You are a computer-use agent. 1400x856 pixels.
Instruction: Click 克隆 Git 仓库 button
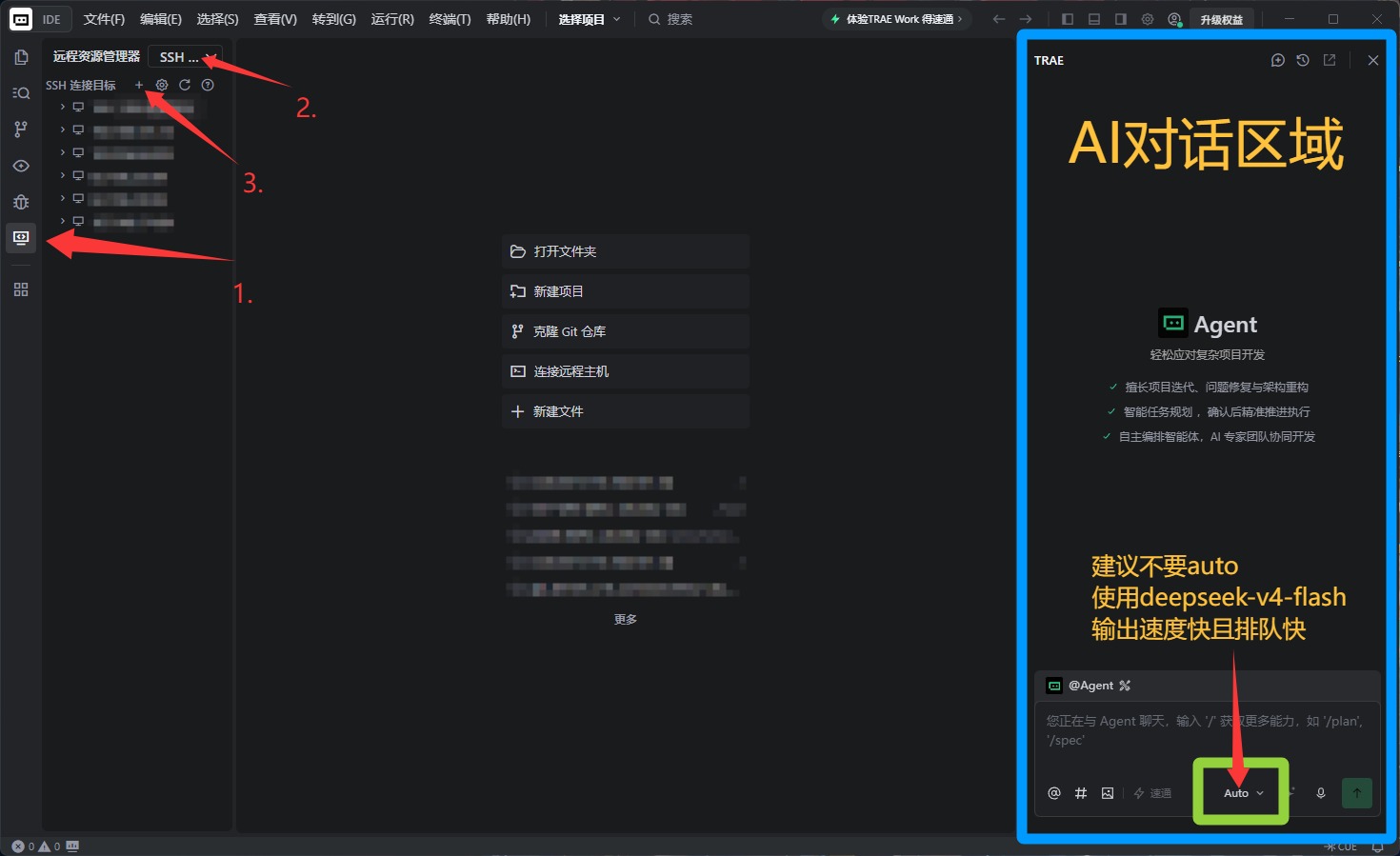[626, 331]
